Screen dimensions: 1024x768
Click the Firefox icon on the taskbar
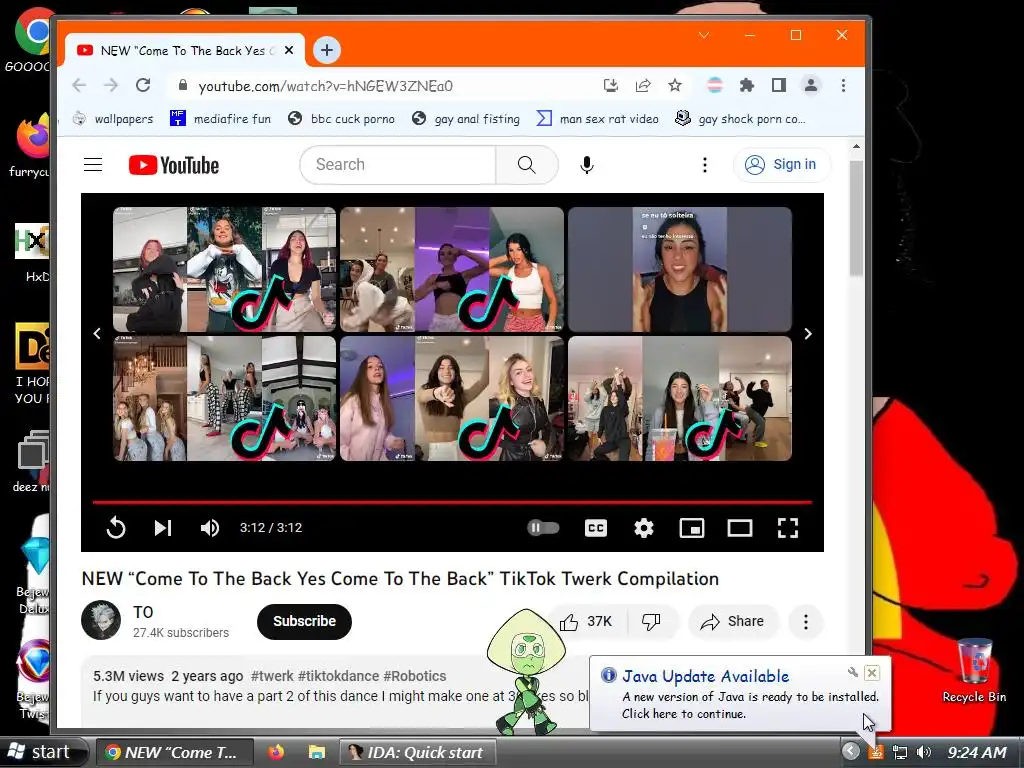pyautogui.click(x=276, y=752)
